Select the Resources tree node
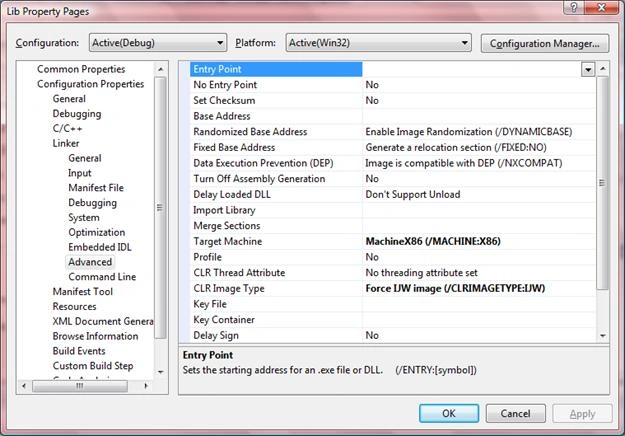This screenshot has height=436, width=625. coord(74,306)
